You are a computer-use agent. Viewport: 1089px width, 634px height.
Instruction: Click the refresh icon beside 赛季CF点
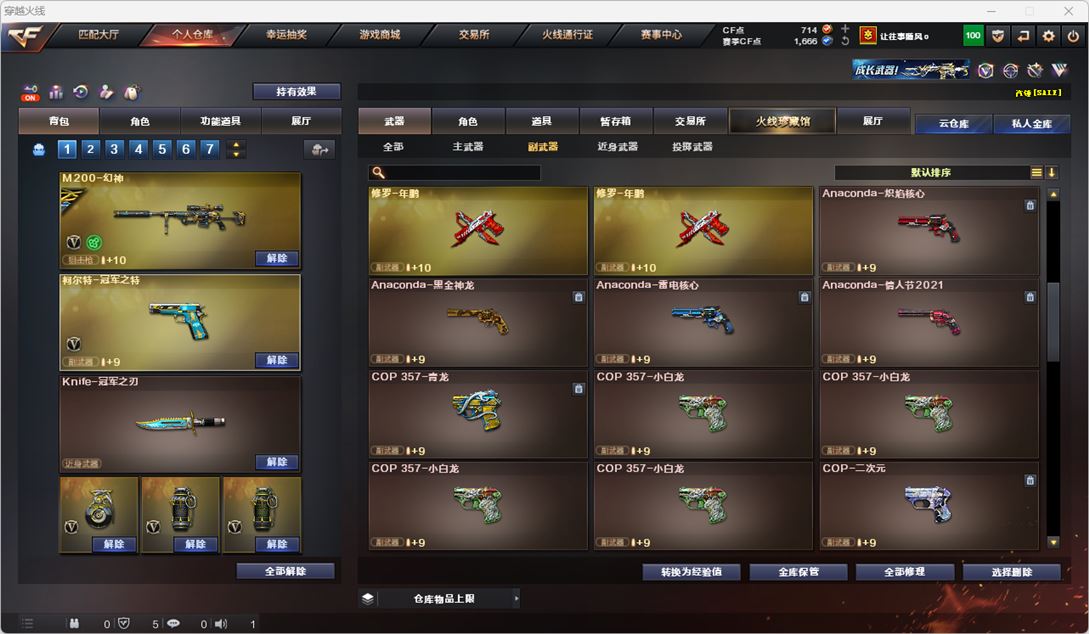[845, 41]
